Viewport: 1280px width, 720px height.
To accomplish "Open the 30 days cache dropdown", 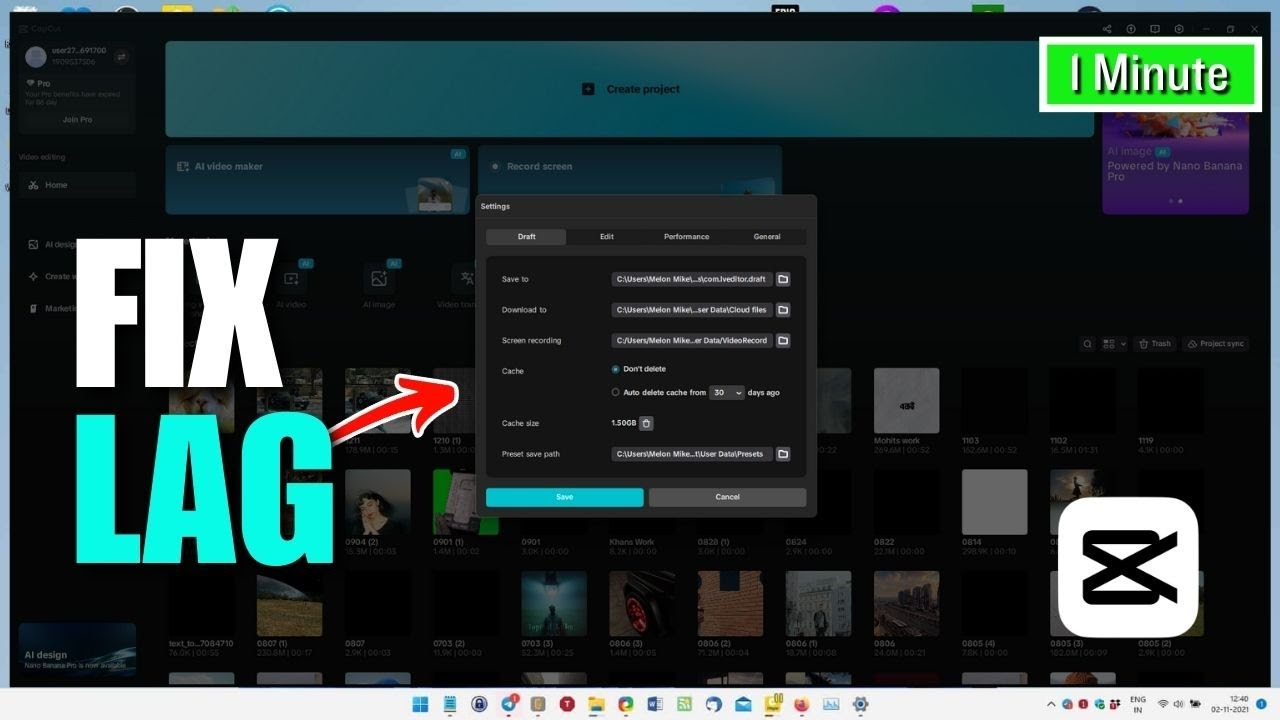I will pos(727,393).
